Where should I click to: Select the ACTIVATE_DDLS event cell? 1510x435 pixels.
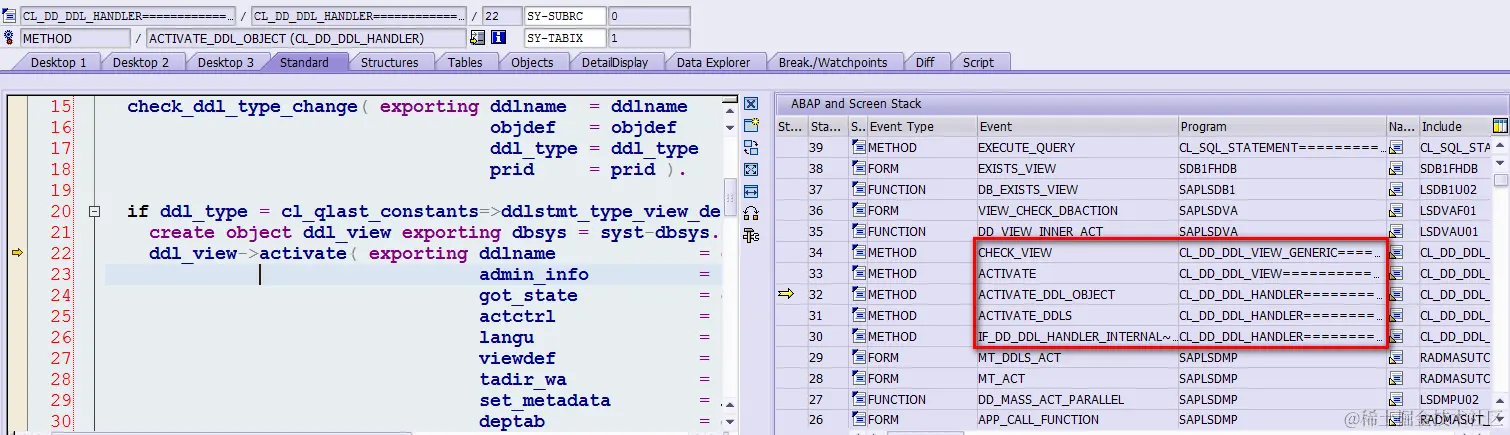click(1076, 316)
